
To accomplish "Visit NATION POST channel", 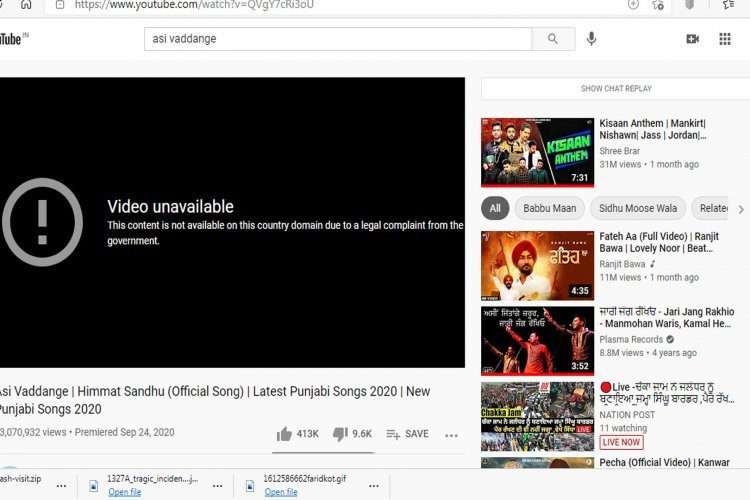I will tap(627, 415).
